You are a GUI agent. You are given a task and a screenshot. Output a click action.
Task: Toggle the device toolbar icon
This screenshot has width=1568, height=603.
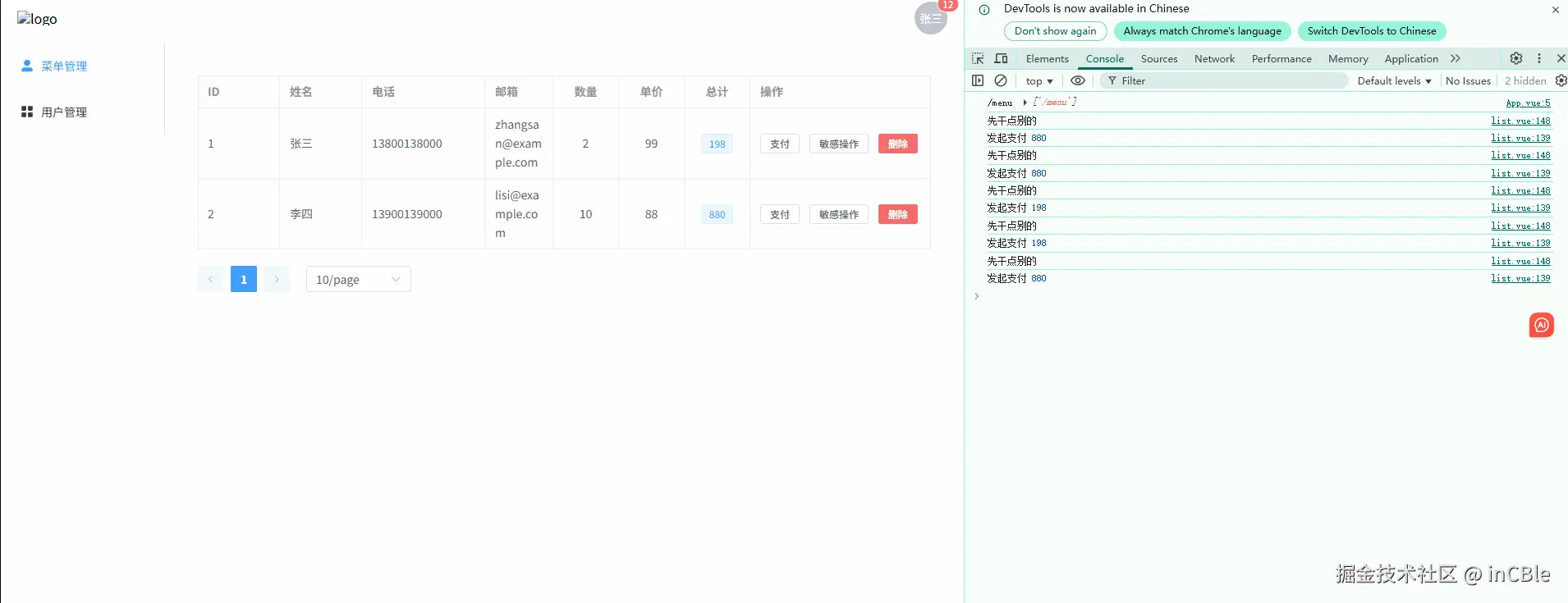point(1001,58)
